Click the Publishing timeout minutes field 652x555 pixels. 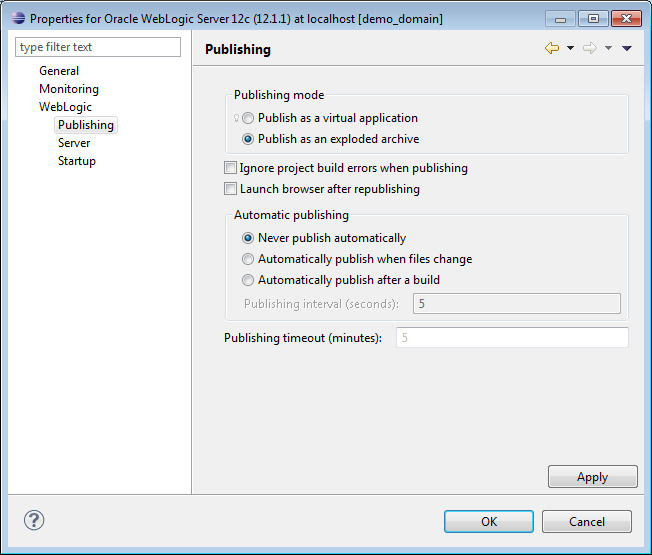click(512, 338)
